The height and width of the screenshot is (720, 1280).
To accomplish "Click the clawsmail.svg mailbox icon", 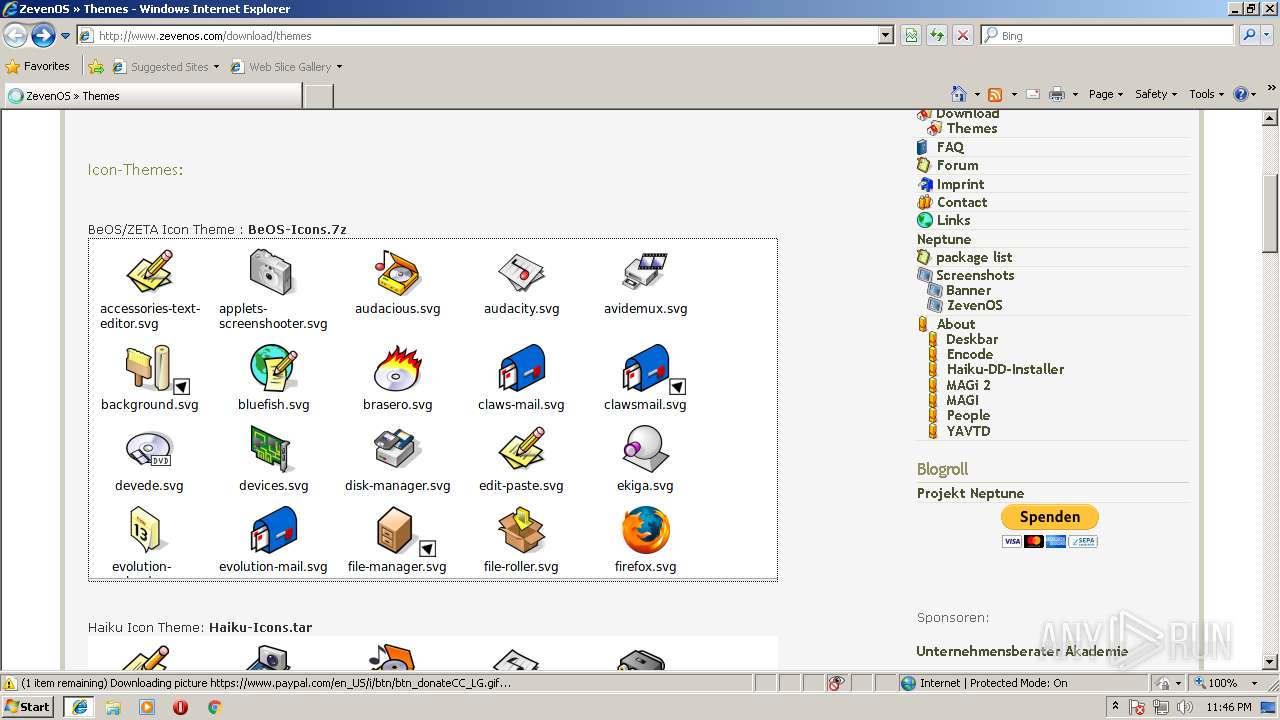I will point(645,369).
